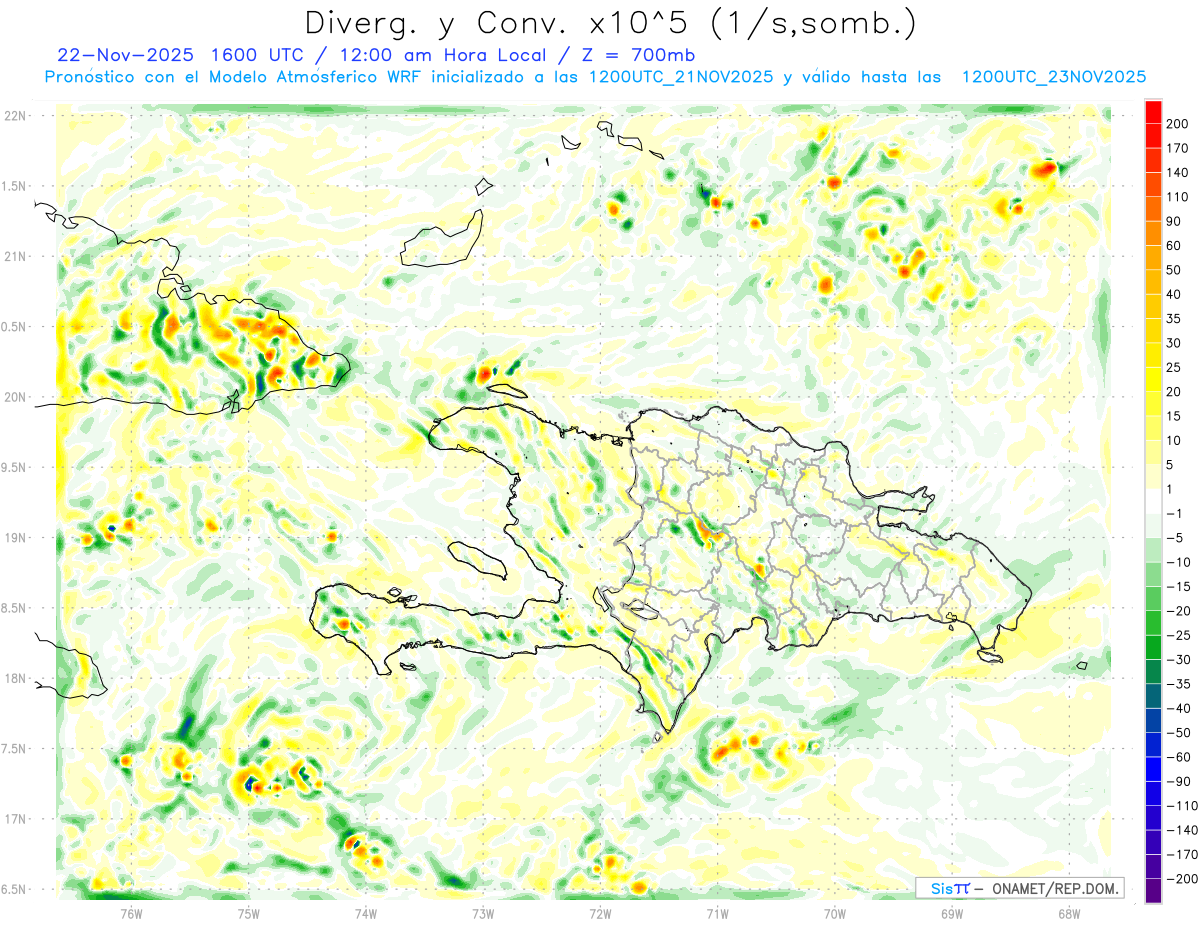Click the positive colorbar value '35'

click(1174, 319)
